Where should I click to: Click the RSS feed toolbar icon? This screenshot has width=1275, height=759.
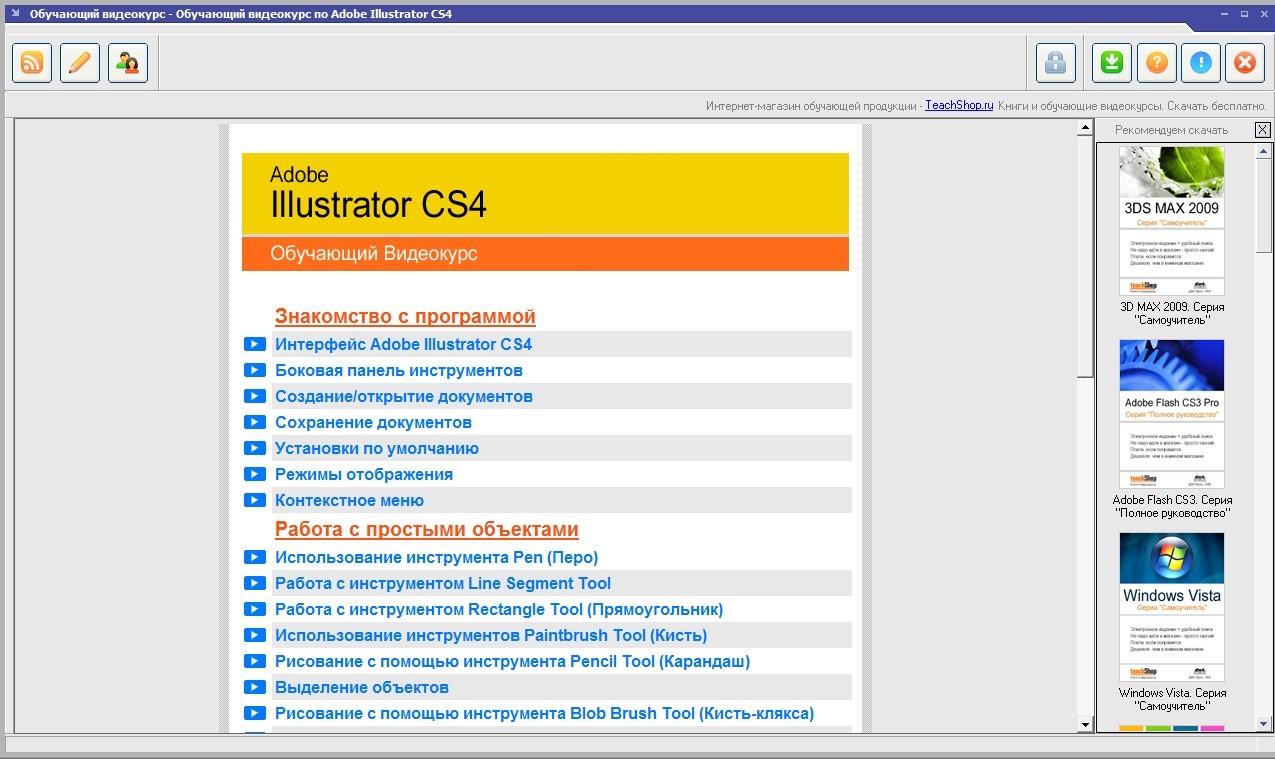[x=32, y=63]
